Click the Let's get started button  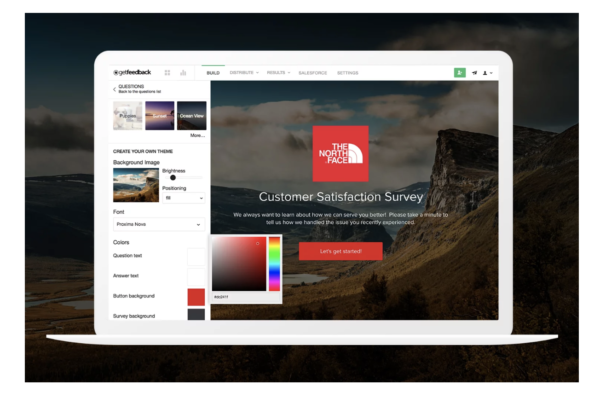pos(341,251)
